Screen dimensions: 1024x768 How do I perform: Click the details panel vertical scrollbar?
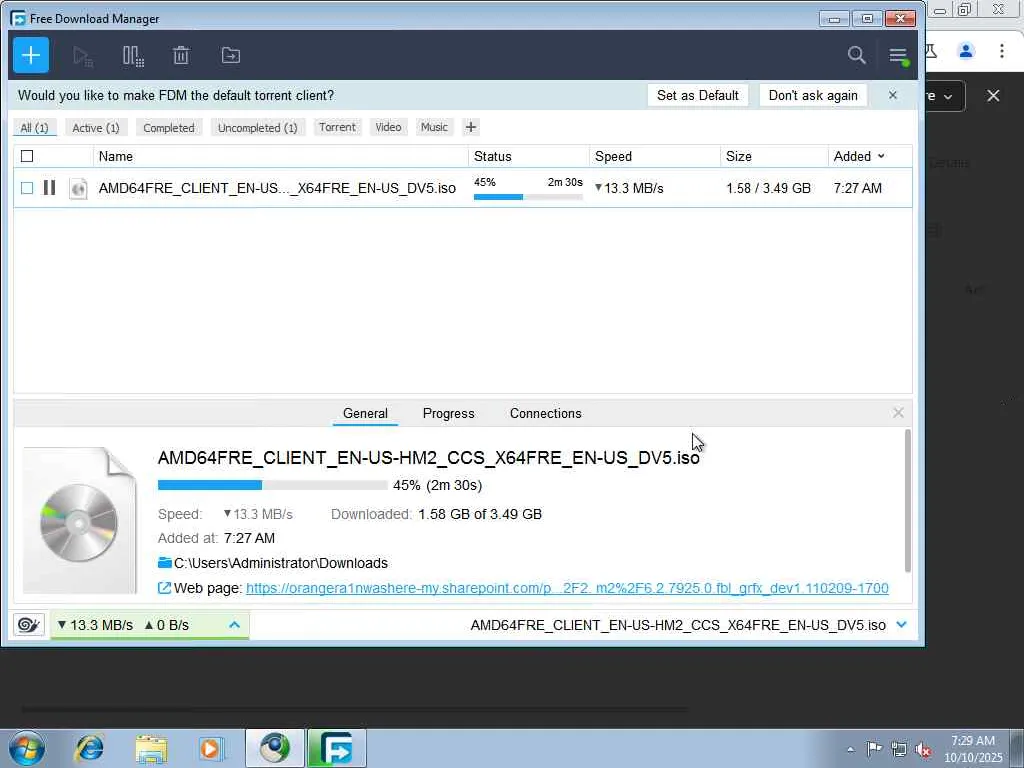(907, 501)
